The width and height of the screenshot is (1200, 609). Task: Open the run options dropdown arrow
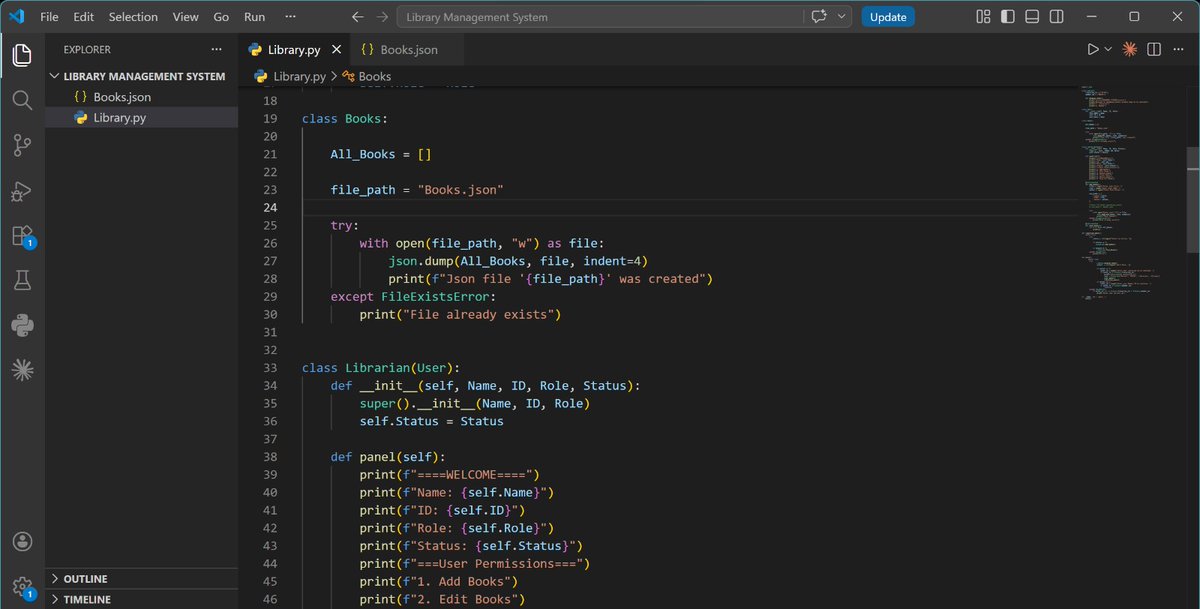point(1108,49)
